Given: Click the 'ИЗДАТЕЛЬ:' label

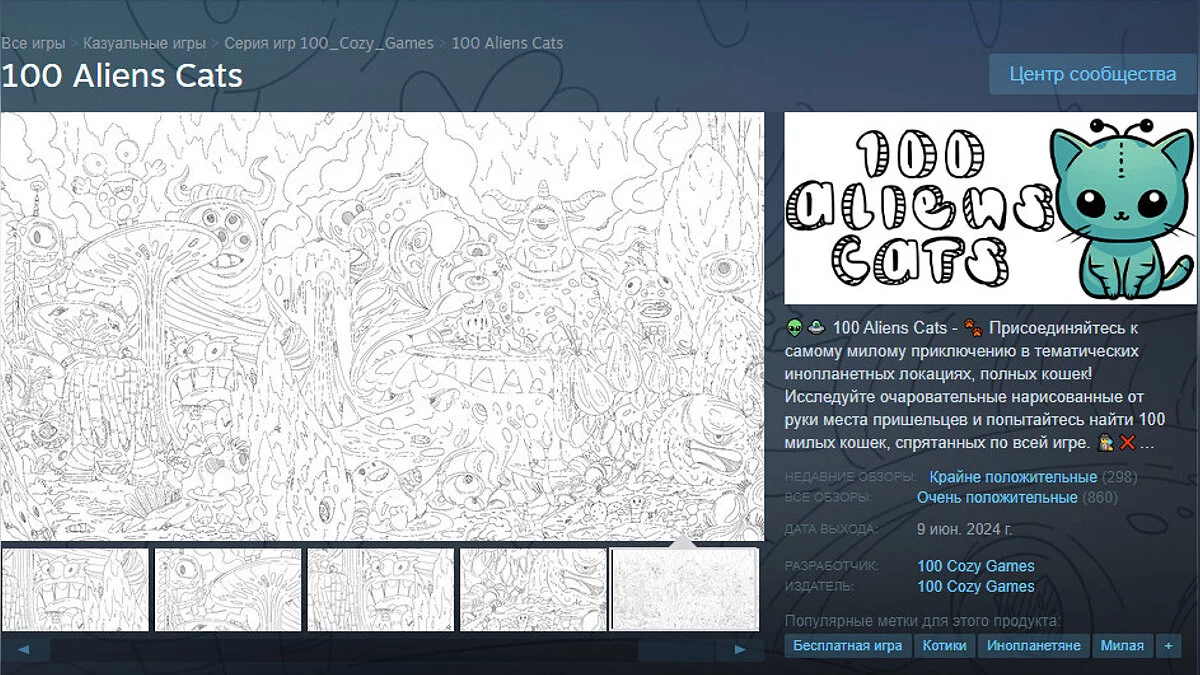Looking at the screenshot, I should pos(820,586).
